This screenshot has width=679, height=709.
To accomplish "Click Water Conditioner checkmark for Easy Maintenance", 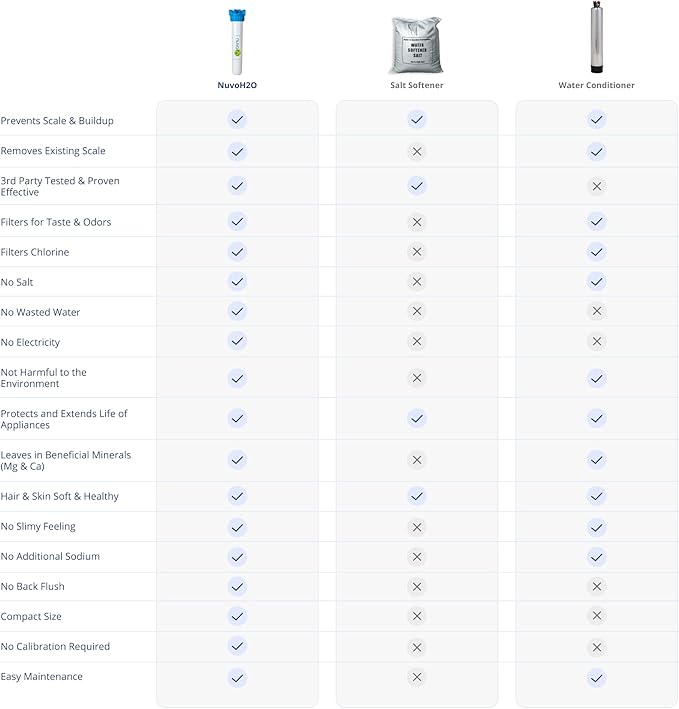I will (596, 677).
